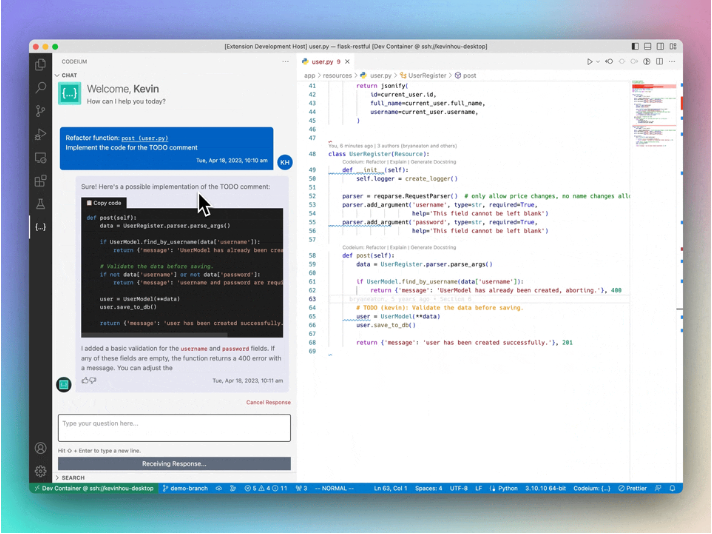Viewport: 712px width, 534px height.
Task: Click the 'class UserRegister(Resource):' code line
Action: [x=378, y=154]
